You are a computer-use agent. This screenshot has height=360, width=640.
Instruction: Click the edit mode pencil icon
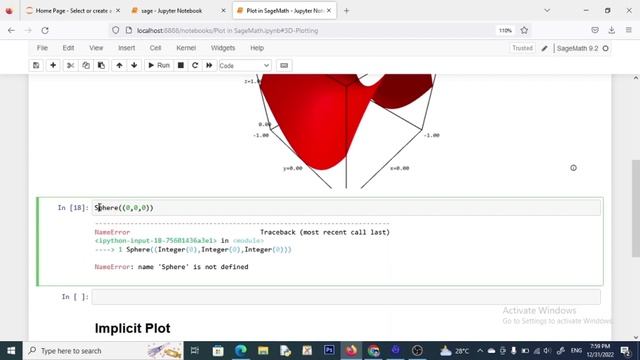coord(544,48)
